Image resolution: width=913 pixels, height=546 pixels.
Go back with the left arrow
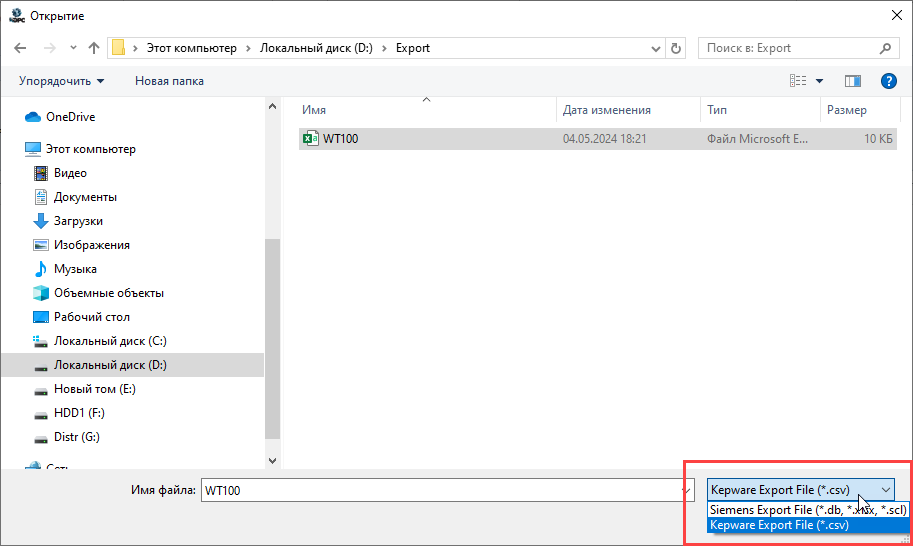pyautogui.click(x=20, y=48)
